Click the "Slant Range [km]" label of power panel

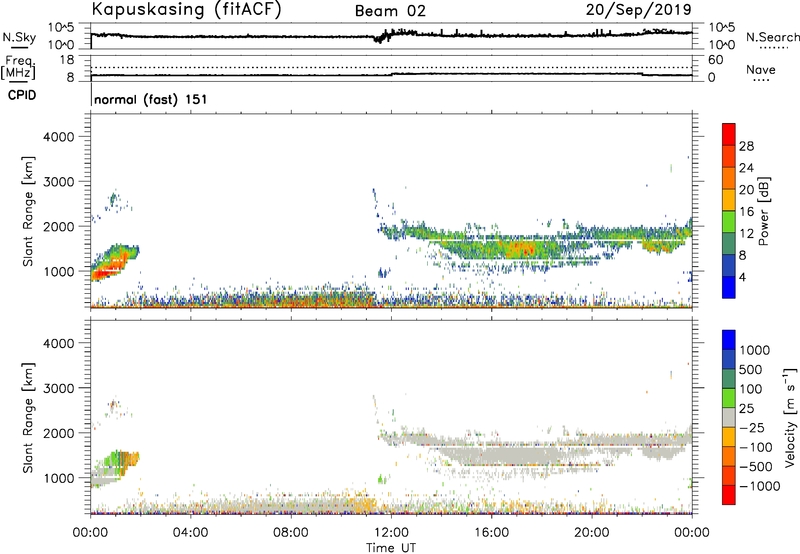coord(28,211)
